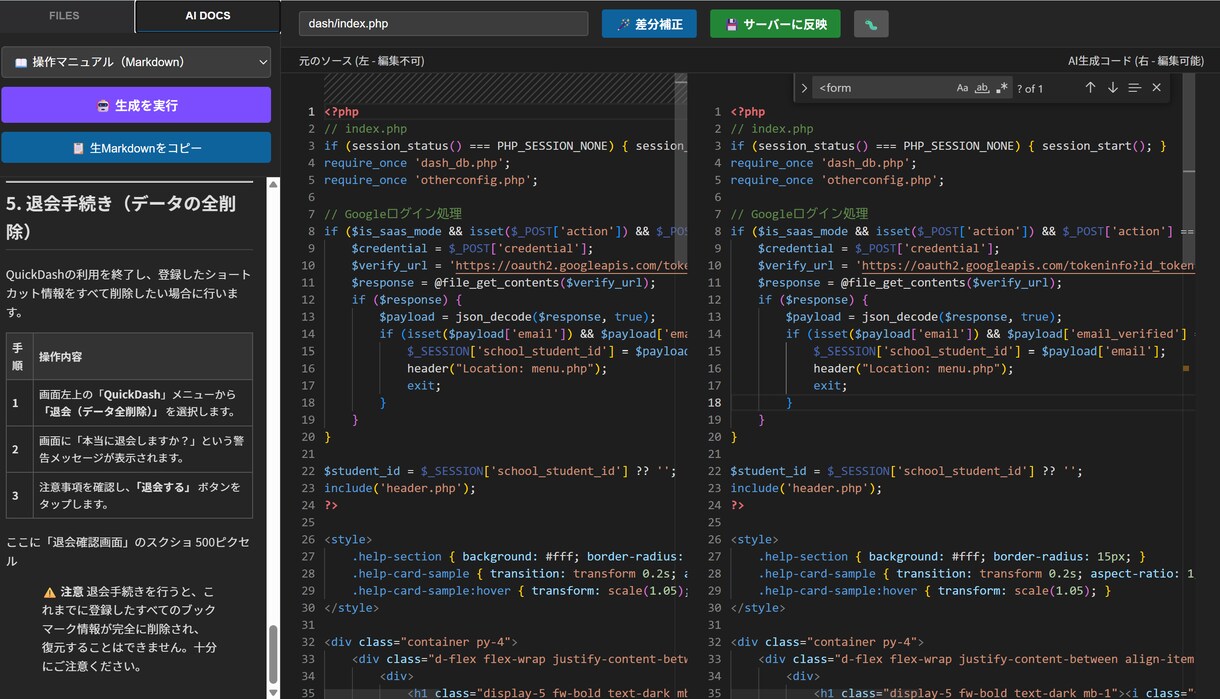Click the include('header.php'); line in left editor
The width and height of the screenshot is (1220, 699).
tap(400, 488)
